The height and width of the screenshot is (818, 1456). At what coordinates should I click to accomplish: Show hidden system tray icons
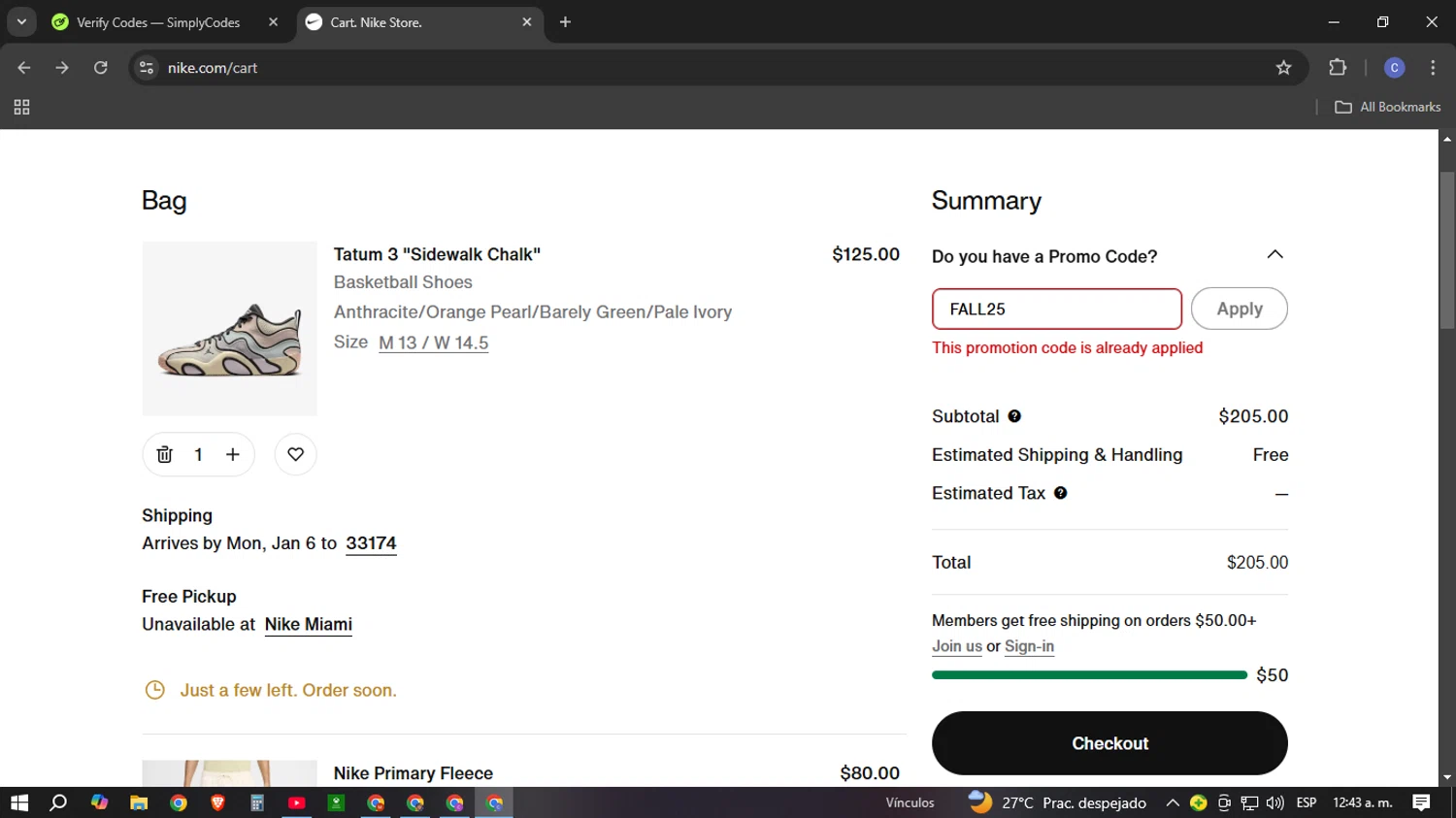coord(1172,802)
